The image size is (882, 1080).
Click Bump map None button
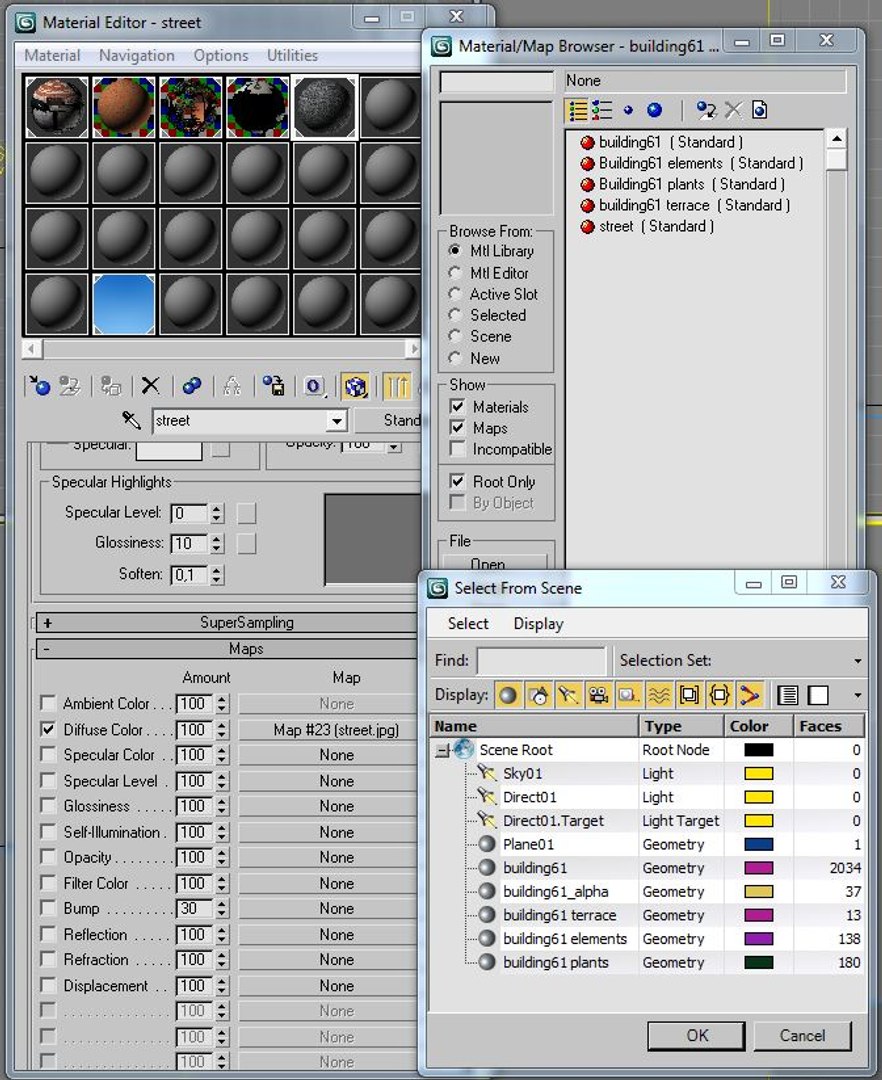pyautogui.click(x=328, y=908)
